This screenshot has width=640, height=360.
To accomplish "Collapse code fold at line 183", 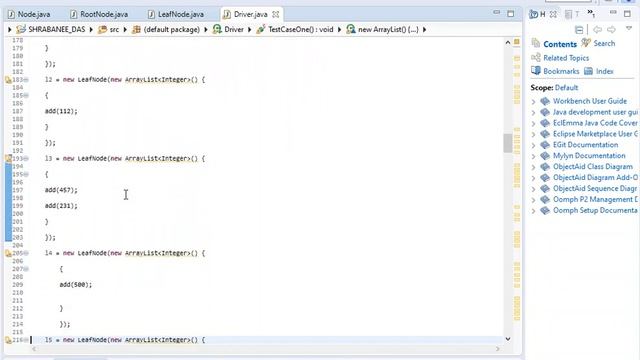I will [x=26, y=80].
